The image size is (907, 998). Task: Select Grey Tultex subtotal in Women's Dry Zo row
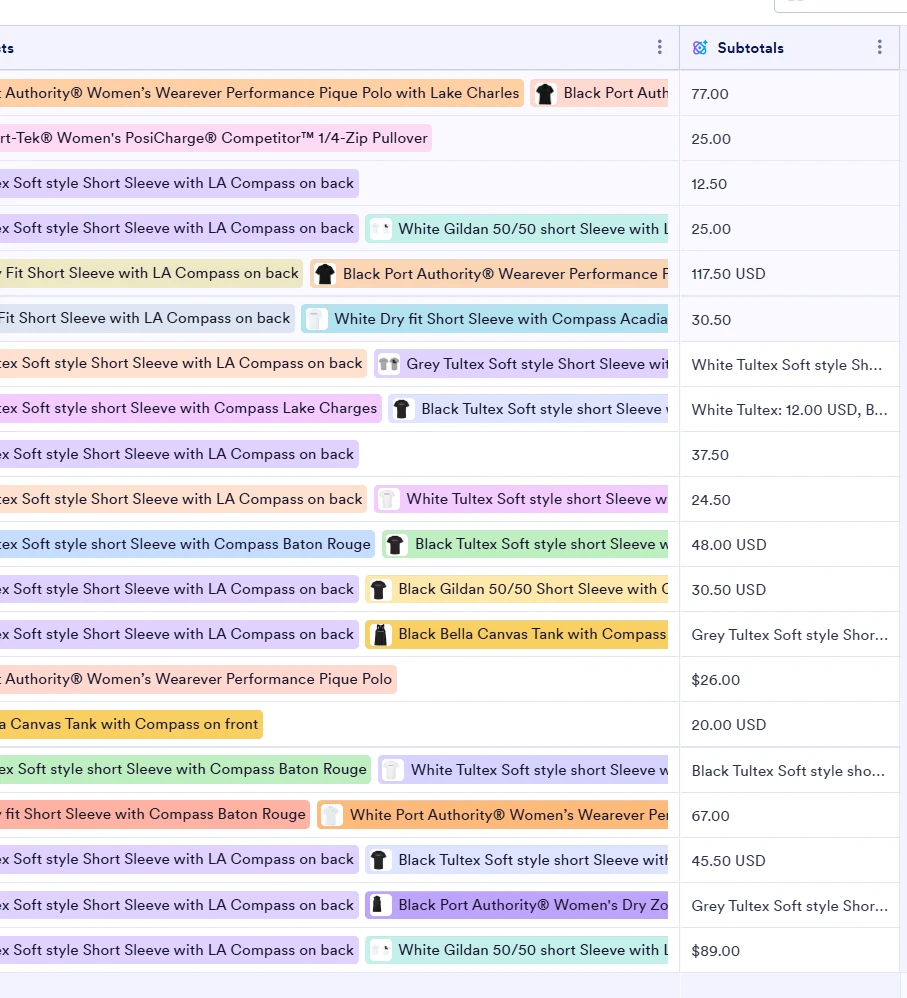coord(789,906)
